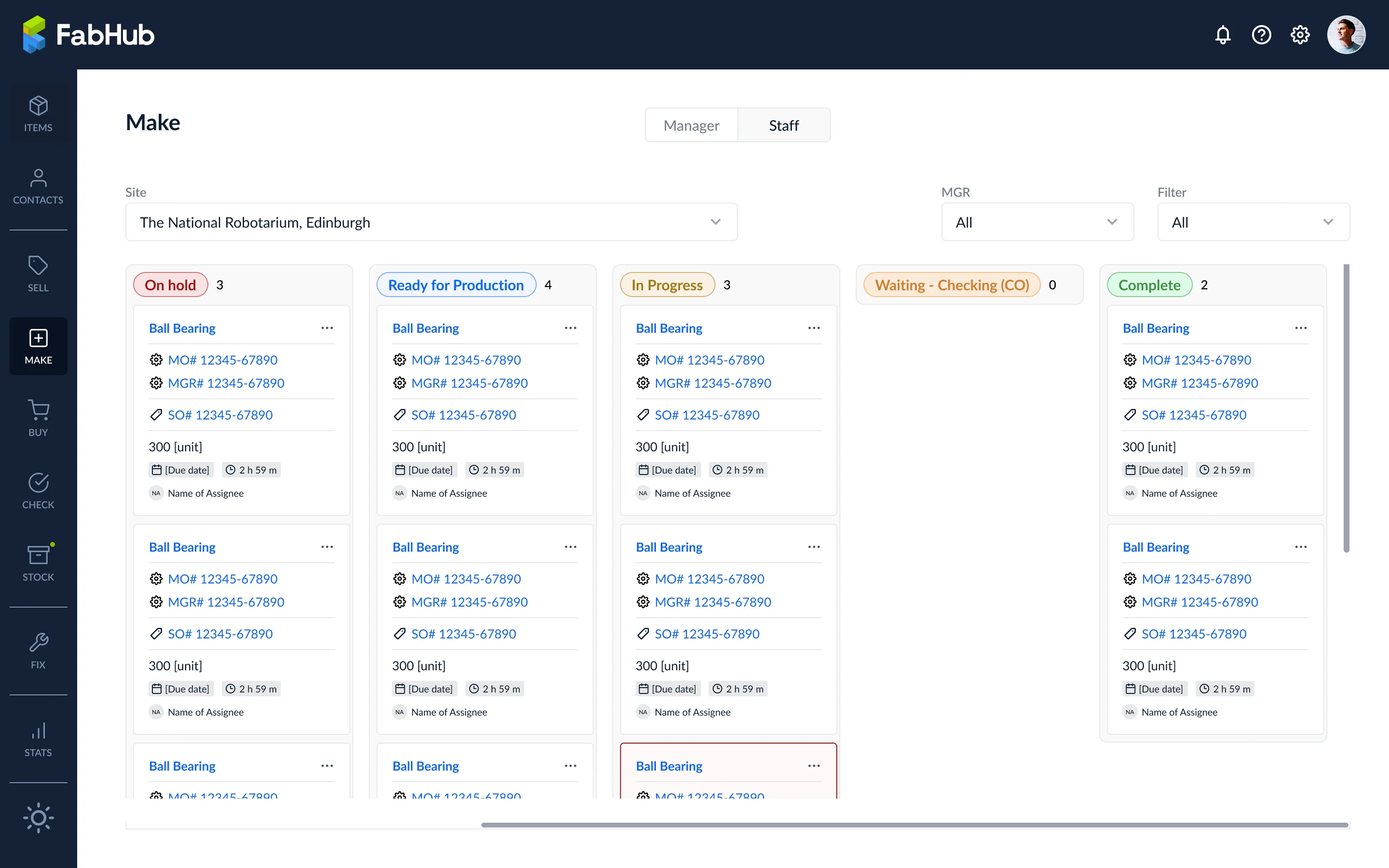The width and height of the screenshot is (1389, 868).
Task: Click assignee NA avatar in first In Progress card
Action: click(643, 493)
